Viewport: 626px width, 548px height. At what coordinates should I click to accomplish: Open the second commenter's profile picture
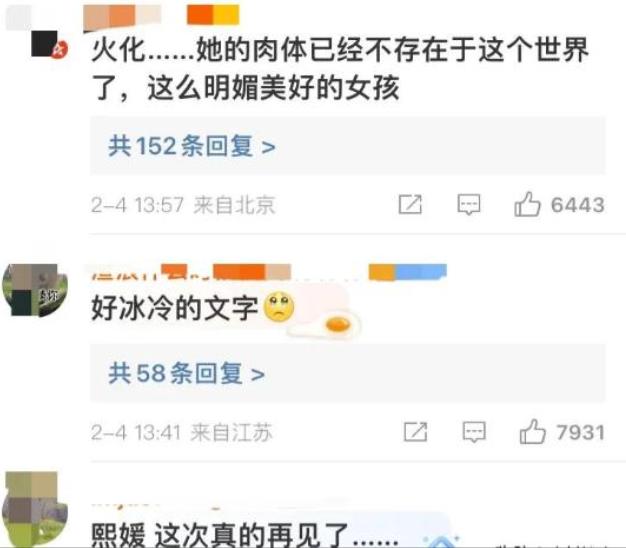click(x=35, y=291)
